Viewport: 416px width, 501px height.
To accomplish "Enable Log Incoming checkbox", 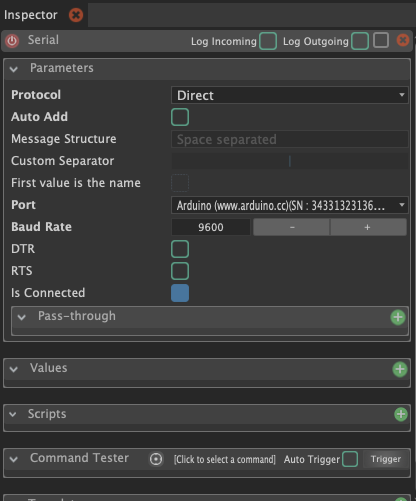I will 268,41.
